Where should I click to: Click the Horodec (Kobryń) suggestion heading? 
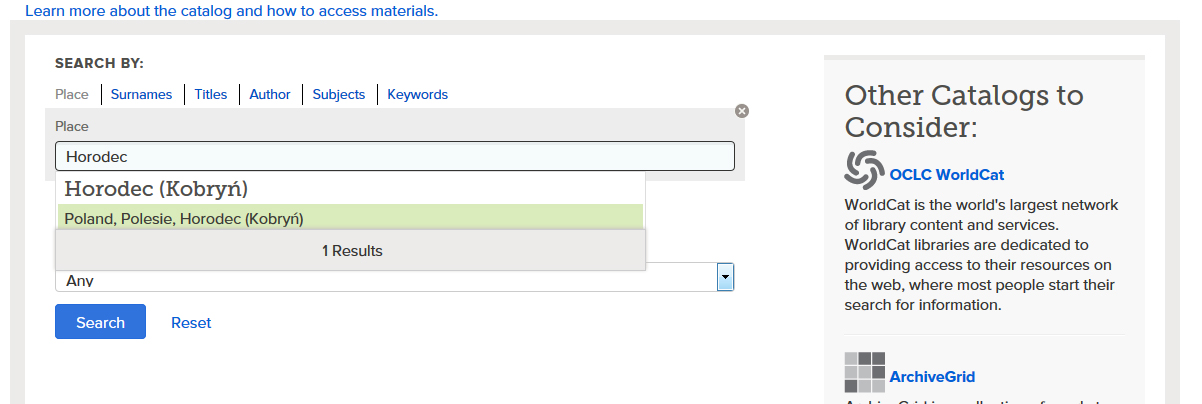156,189
